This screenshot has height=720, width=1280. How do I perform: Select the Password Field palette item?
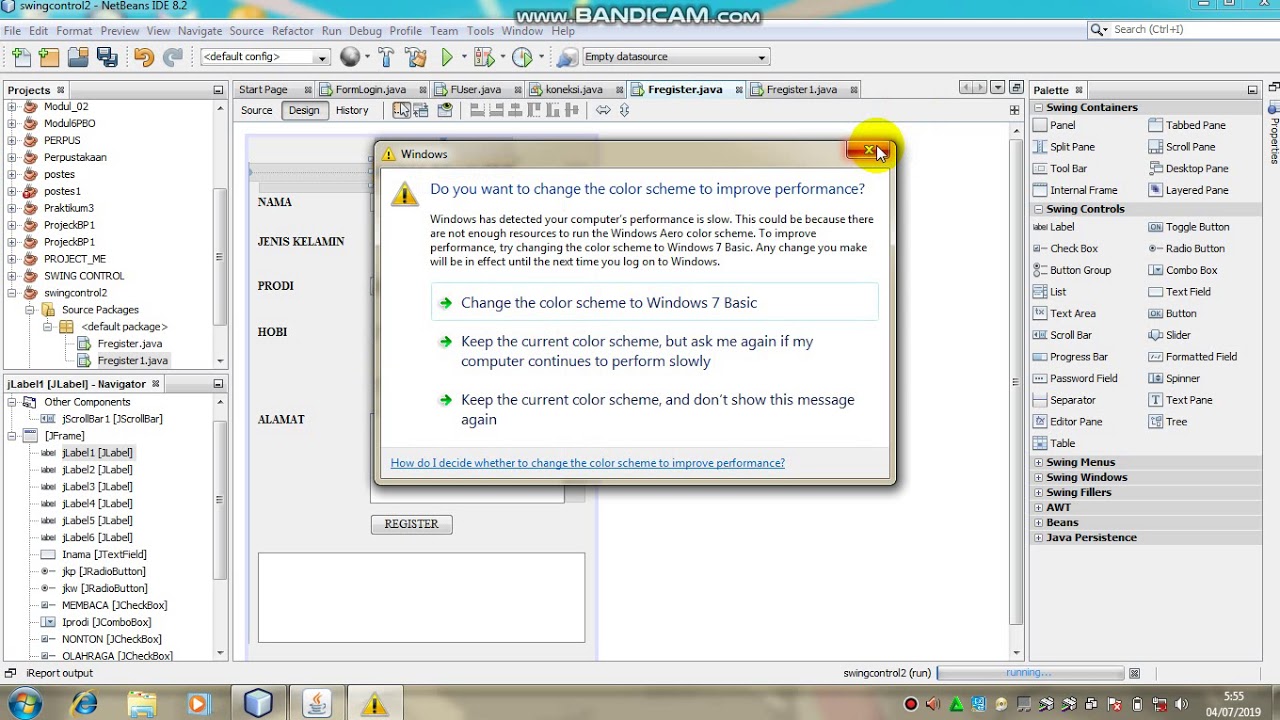1075,378
